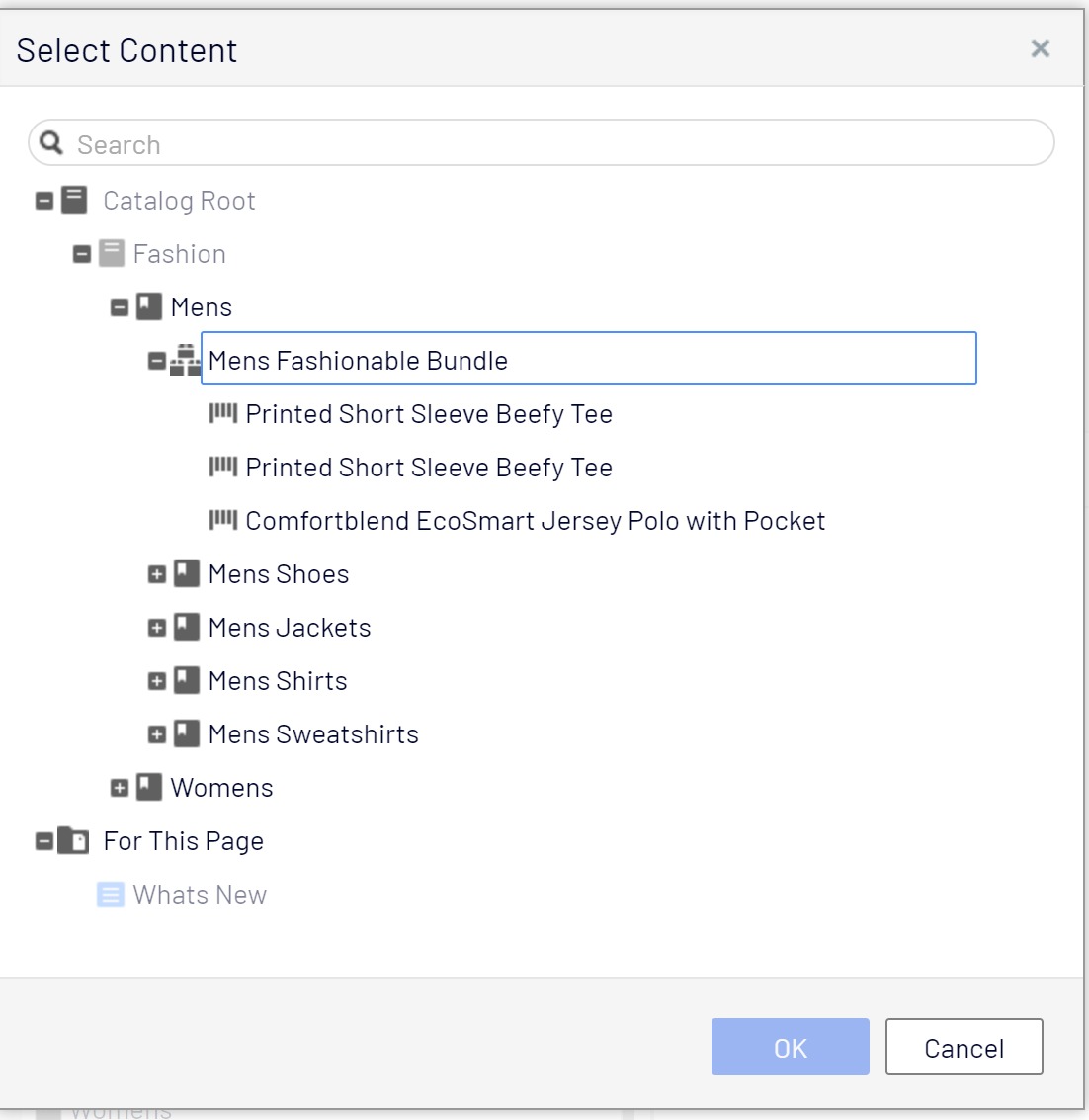Screen dimensions: 1089x1120
Task: Expand the Womens category
Action: pos(120,788)
